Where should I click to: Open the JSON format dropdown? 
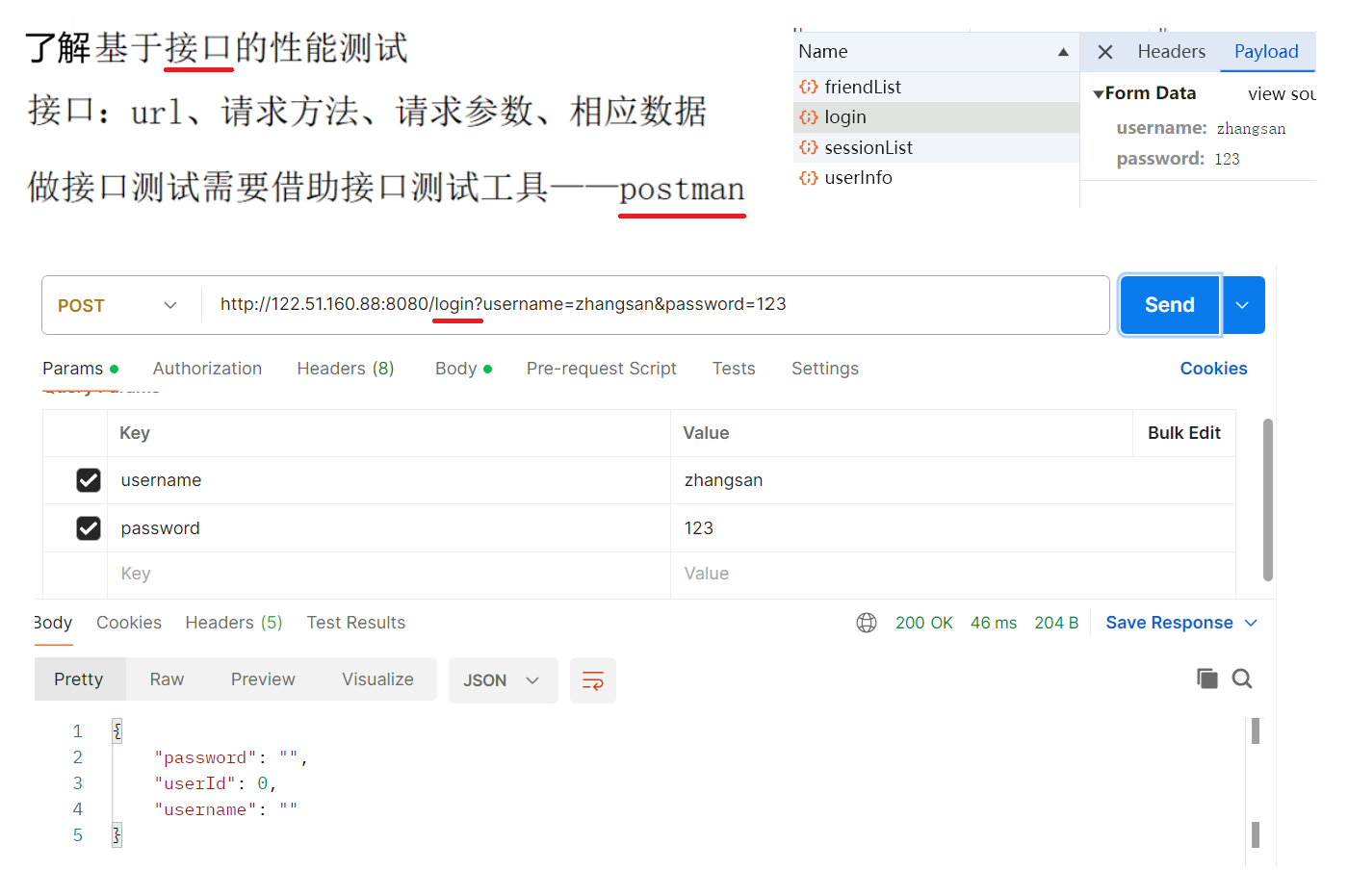click(x=503, y=680)
